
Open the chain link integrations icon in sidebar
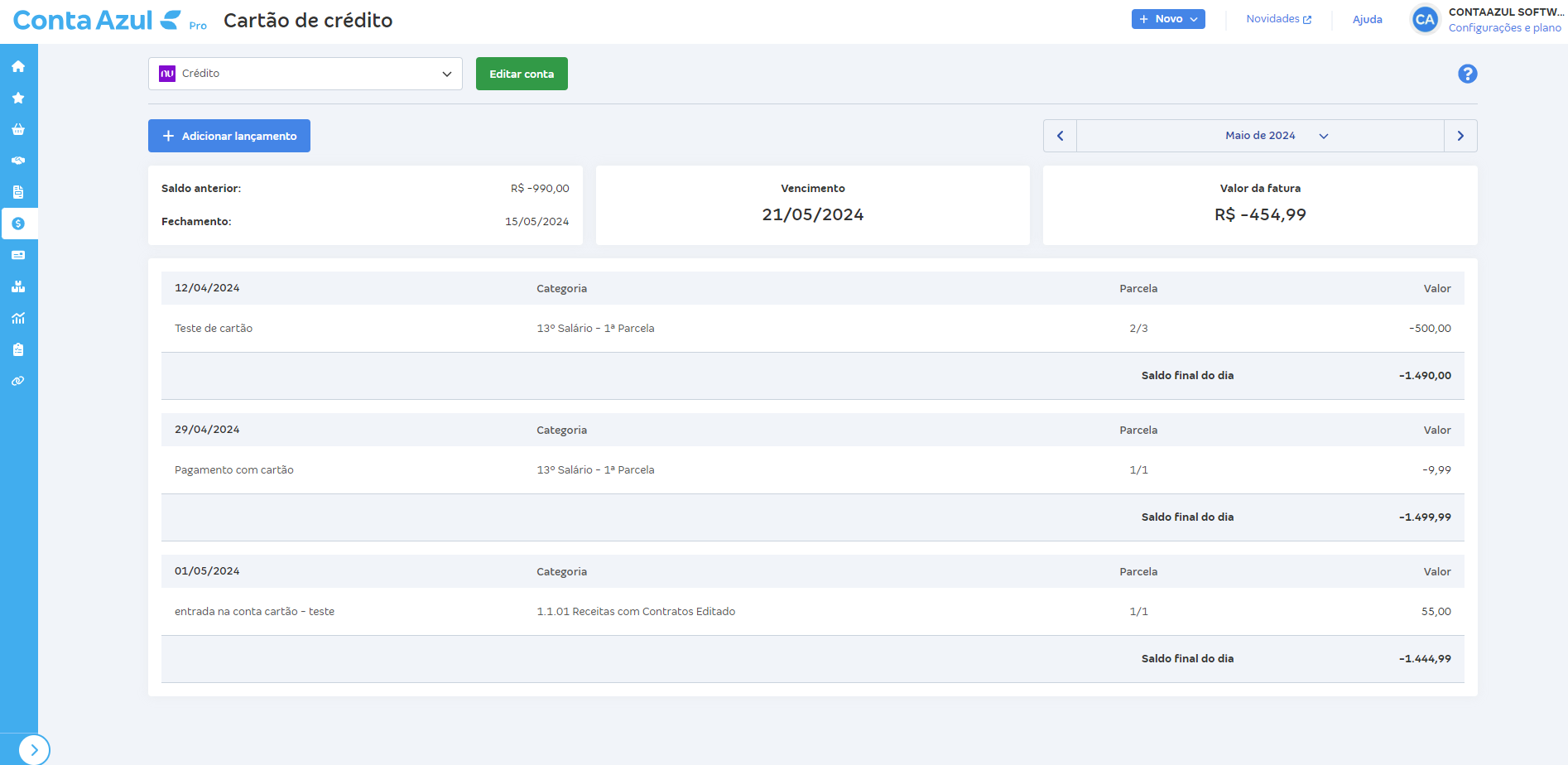pos(18,381)
